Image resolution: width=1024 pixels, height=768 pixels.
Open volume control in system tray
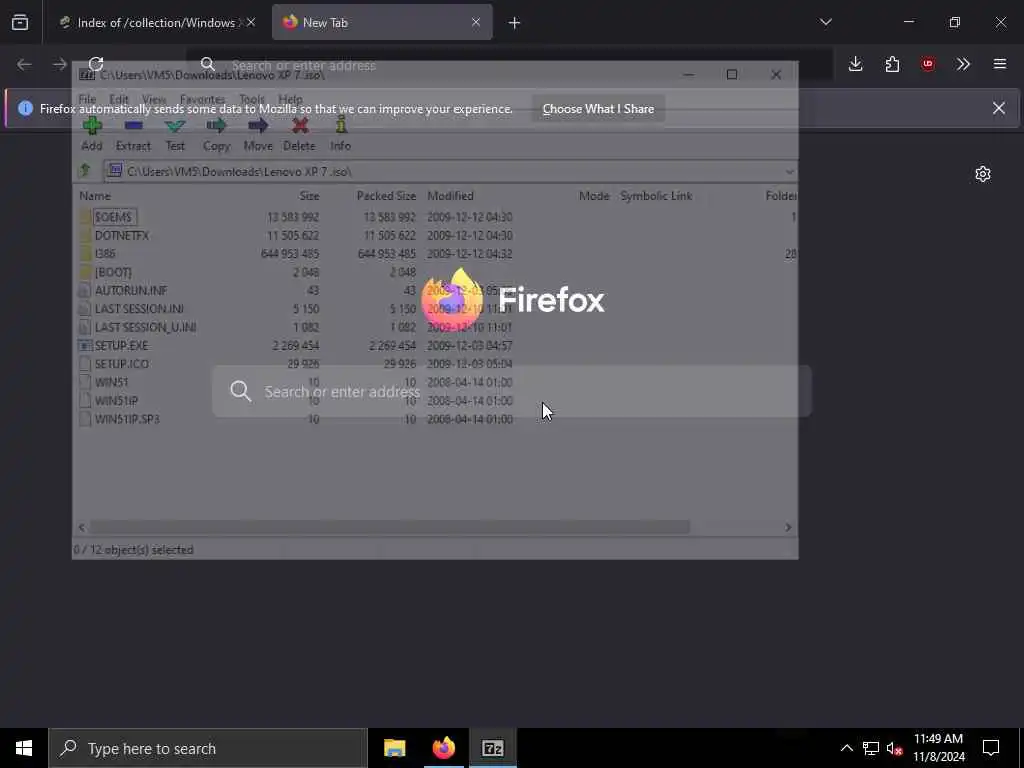point(895,748)
